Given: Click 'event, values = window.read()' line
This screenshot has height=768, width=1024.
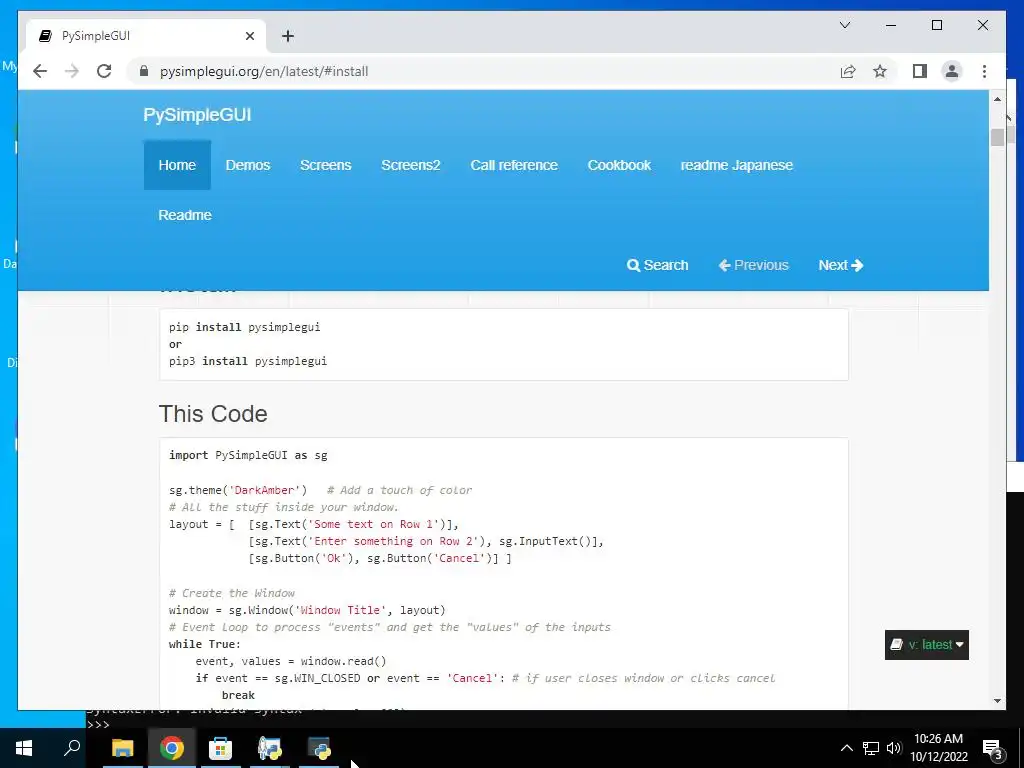Looking at the screenshot, I should click(291, 661).
